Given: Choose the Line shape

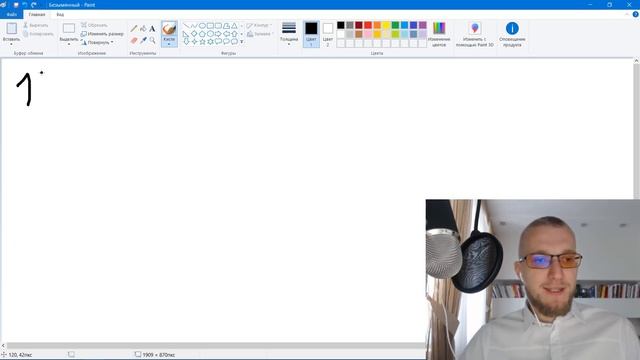Looking at the screenshot, I should (x=187, y=26).
